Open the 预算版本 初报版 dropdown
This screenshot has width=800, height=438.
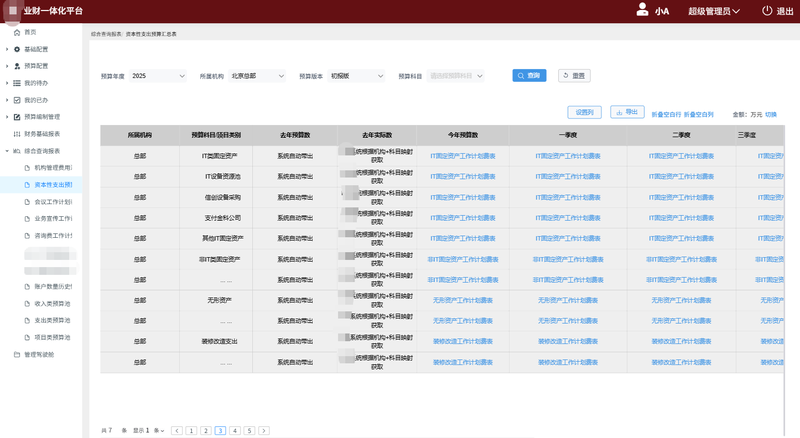pyautogui.click(x=356, y=75)
